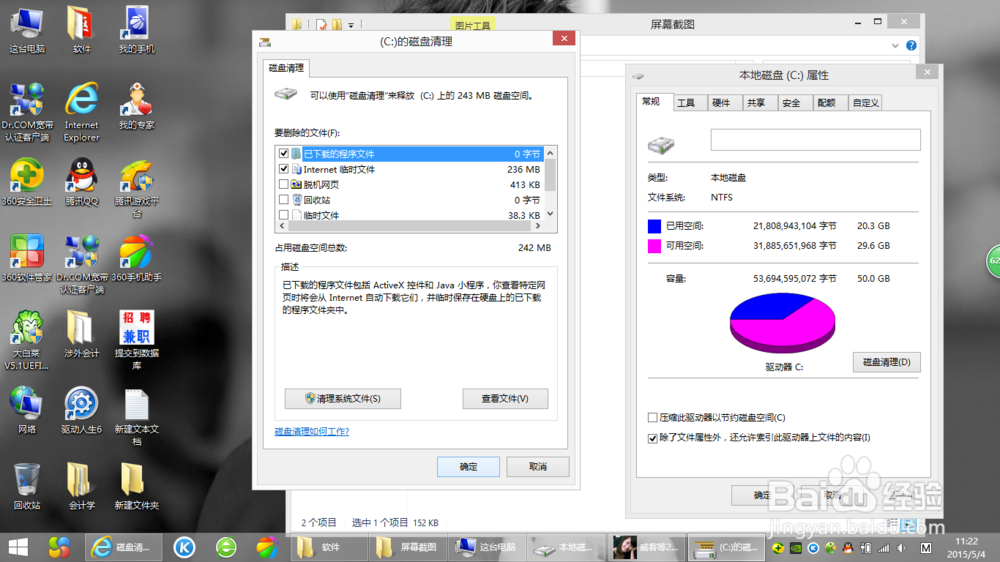Switch to the 自定义 tab in properties

(x=865, y=103)
